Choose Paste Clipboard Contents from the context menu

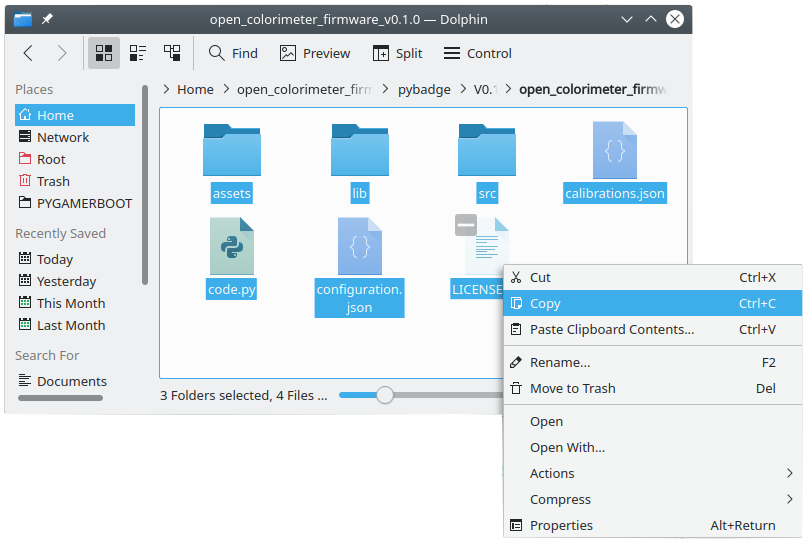653,329
